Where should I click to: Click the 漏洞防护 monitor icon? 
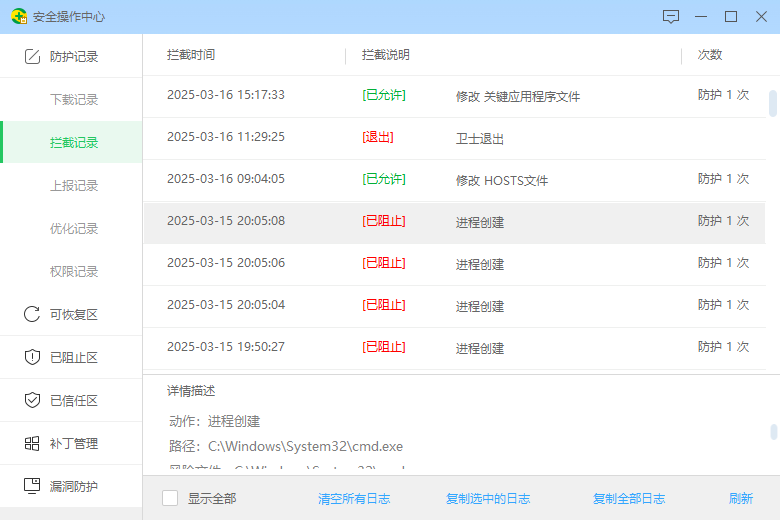coord(32,486)
